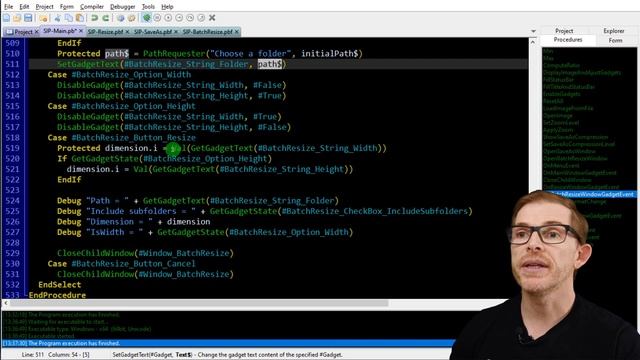This screenshot has height=360, width=640.
Task: Toggle the green bug Debugger icon
Action: (x=147, y=18)
